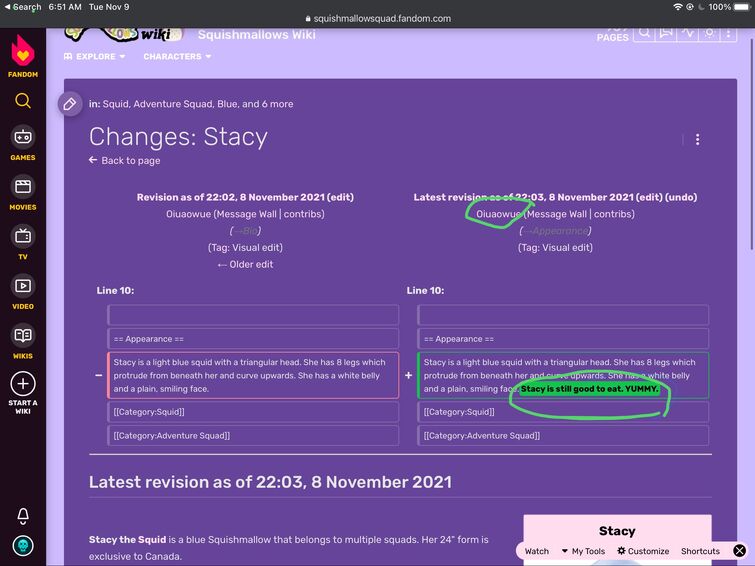Click Back to page link

[x=130, y=160]
